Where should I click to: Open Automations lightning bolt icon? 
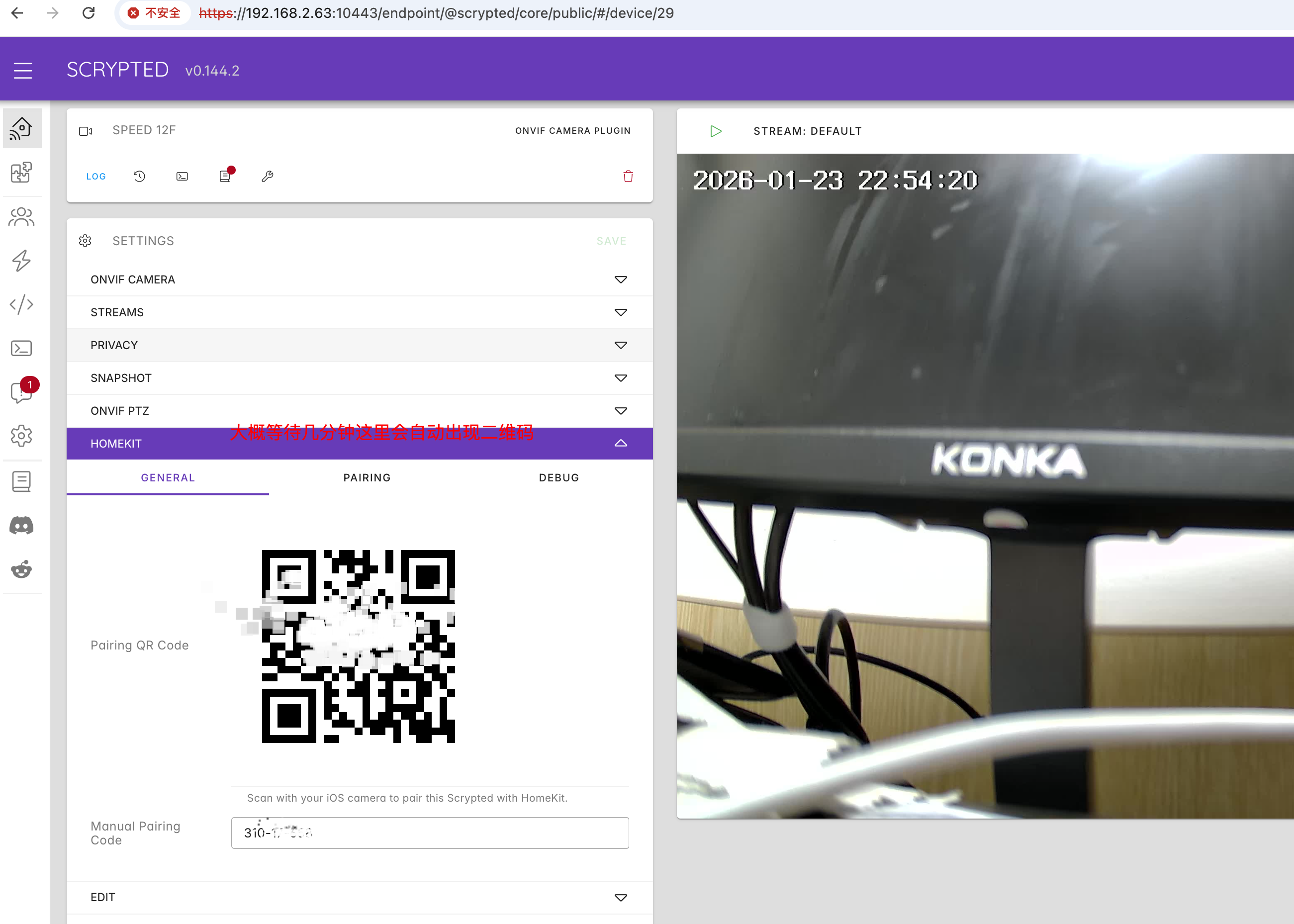(21, 261)
